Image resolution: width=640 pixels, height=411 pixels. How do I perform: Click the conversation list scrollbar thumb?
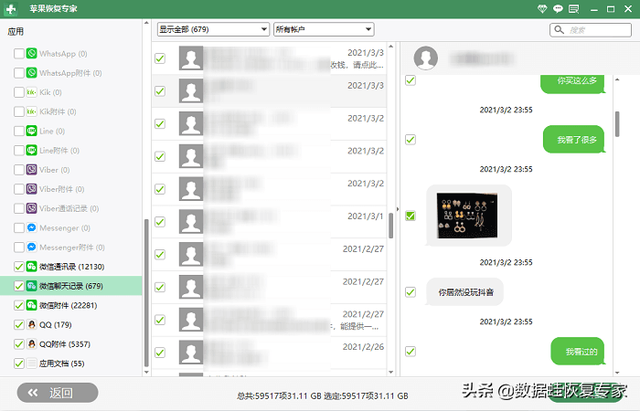[x=391, y=226]
